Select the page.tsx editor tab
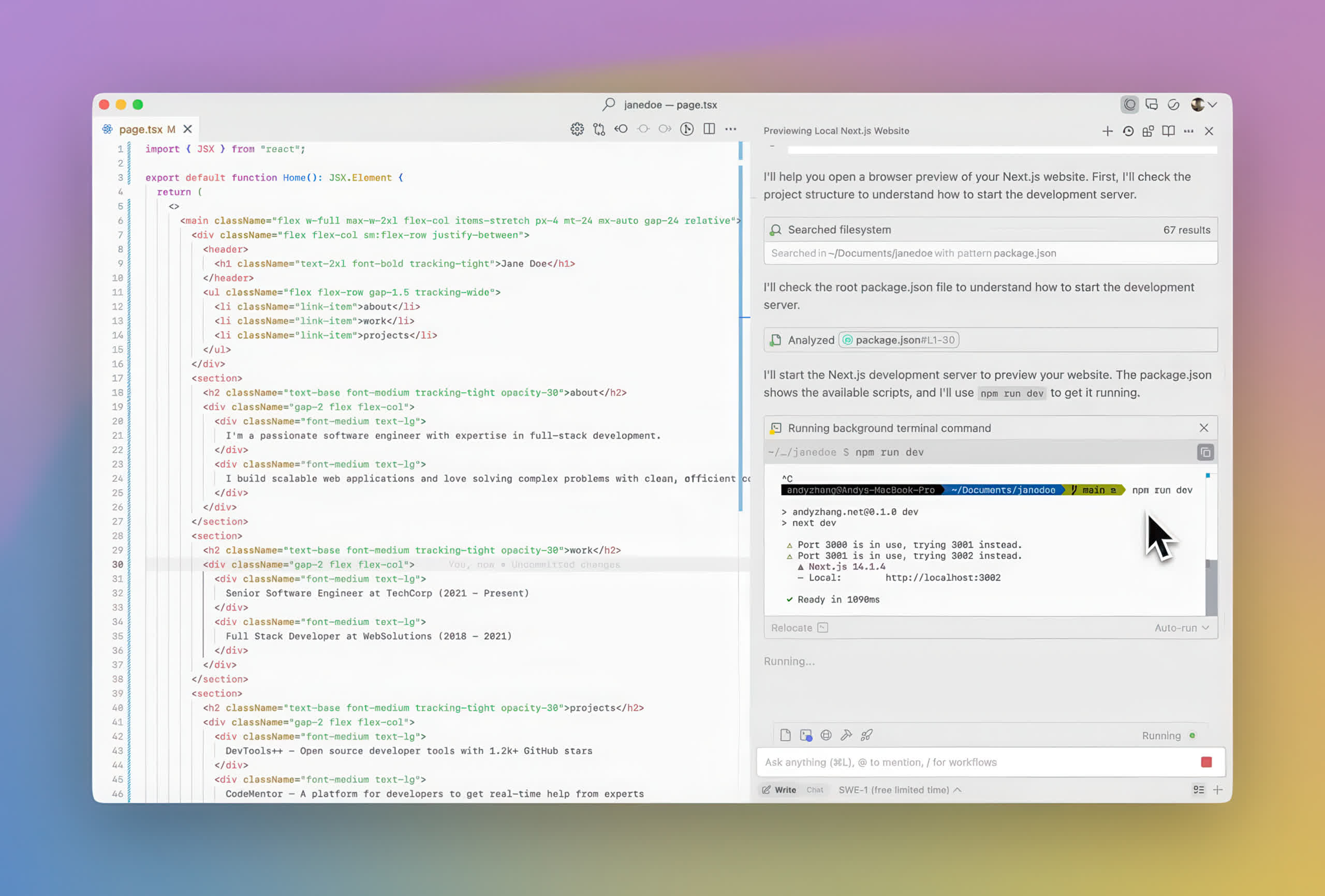This screenshot has height=896, width=1325. (x=141, y=129)
